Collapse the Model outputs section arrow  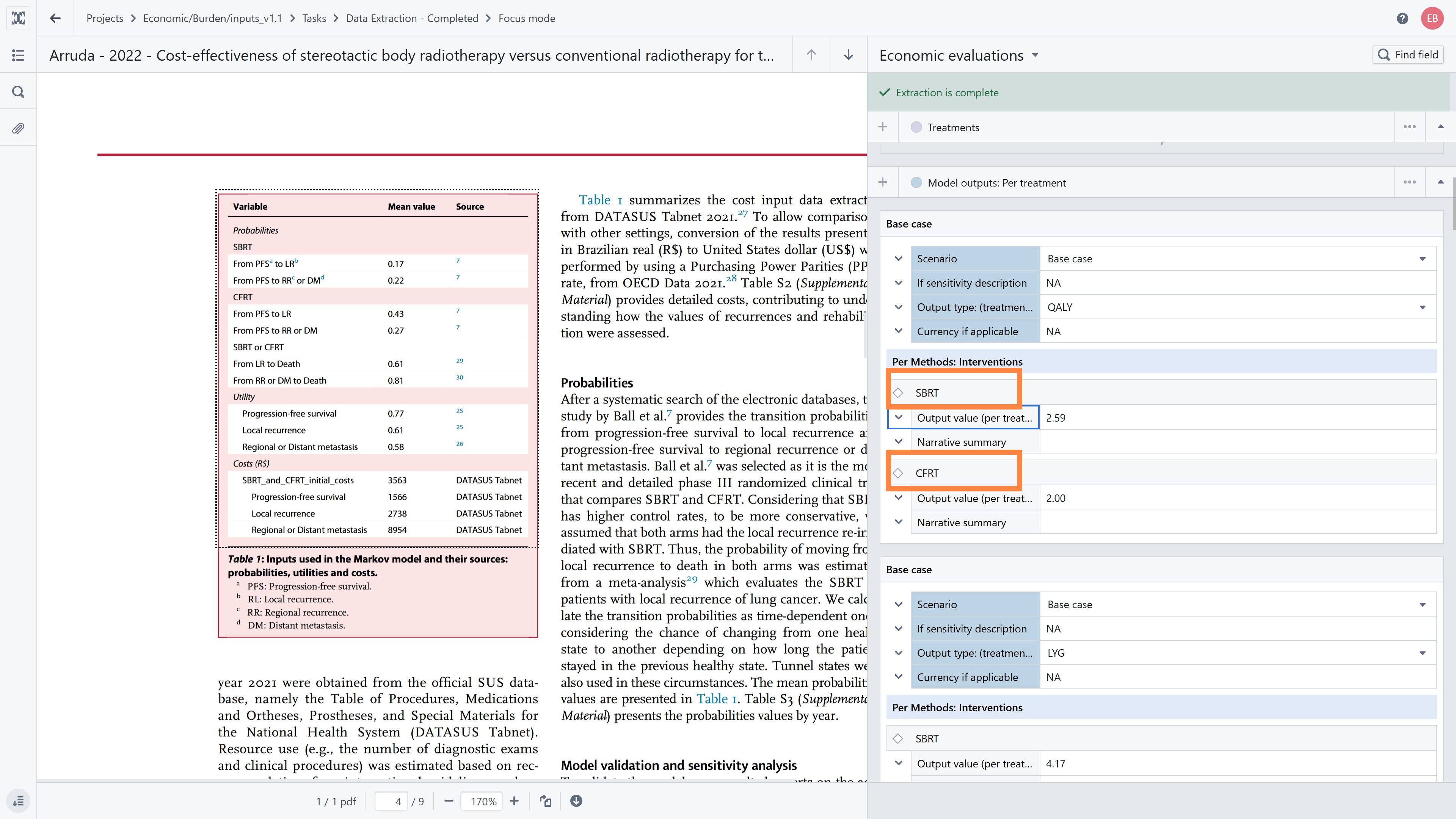coord(1440,182)
